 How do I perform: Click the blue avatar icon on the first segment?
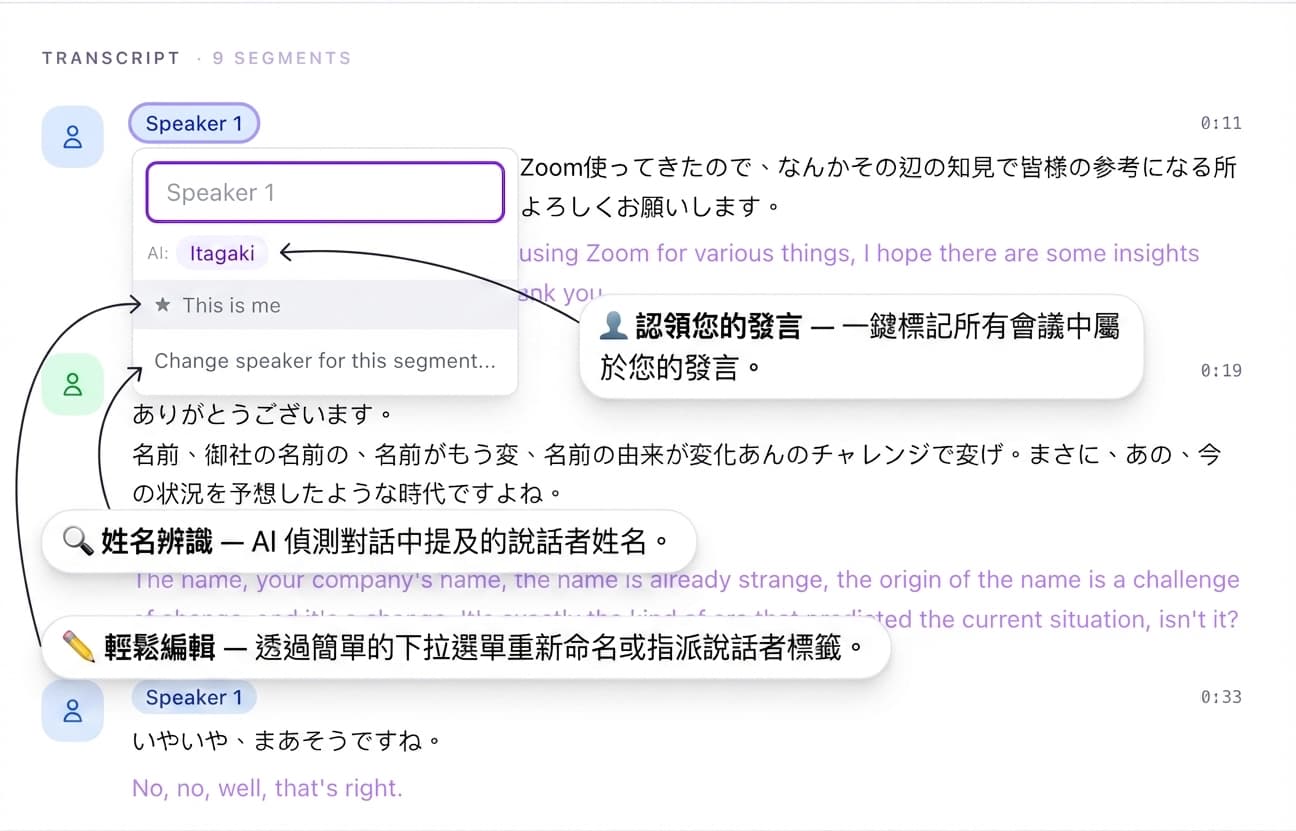[72, 137]
